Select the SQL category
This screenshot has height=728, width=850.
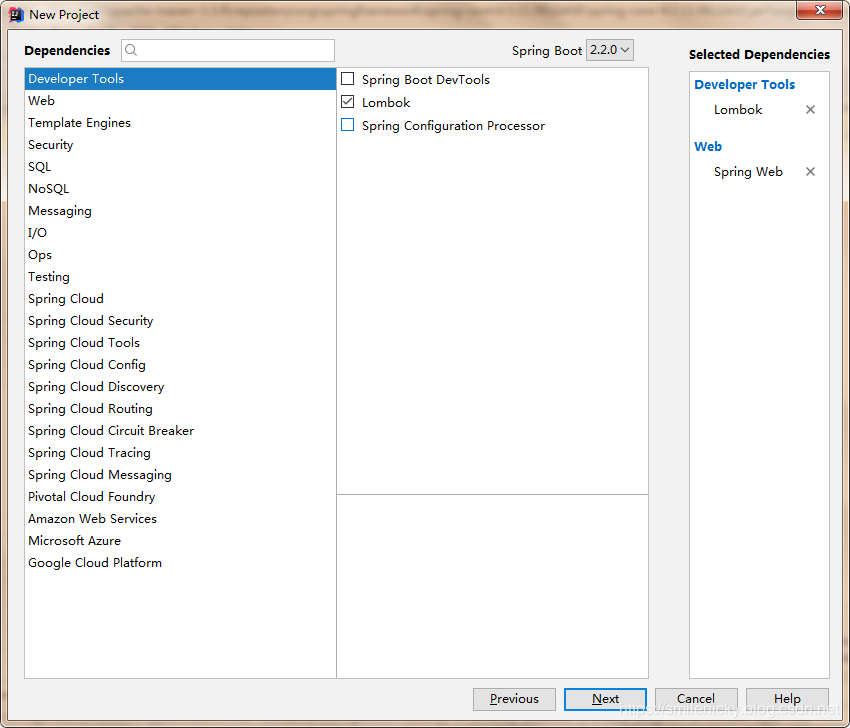[180, 167]
